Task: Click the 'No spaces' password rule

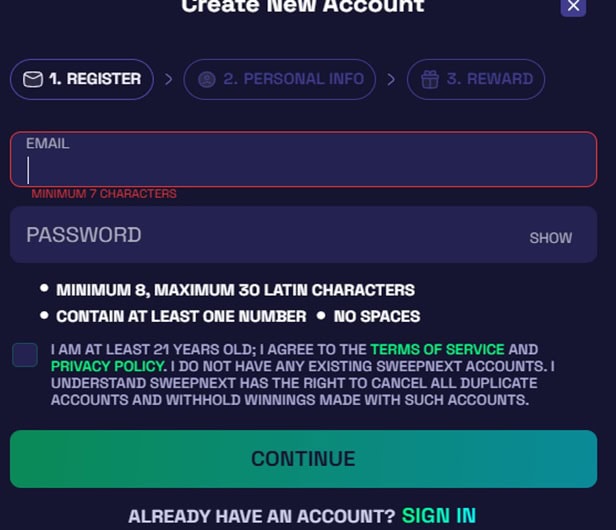Action: pyautogui.click(x=377, y=316)
